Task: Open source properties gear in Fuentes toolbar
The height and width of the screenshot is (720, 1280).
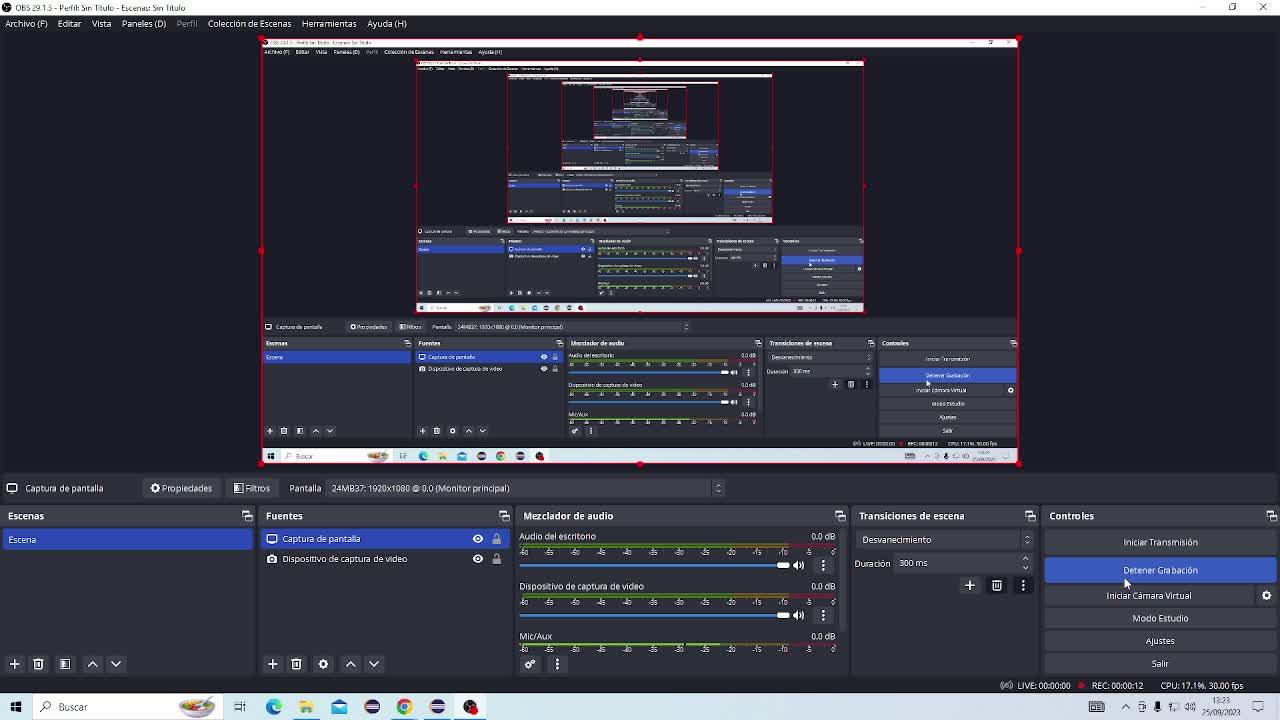Action: click(323, 664)
